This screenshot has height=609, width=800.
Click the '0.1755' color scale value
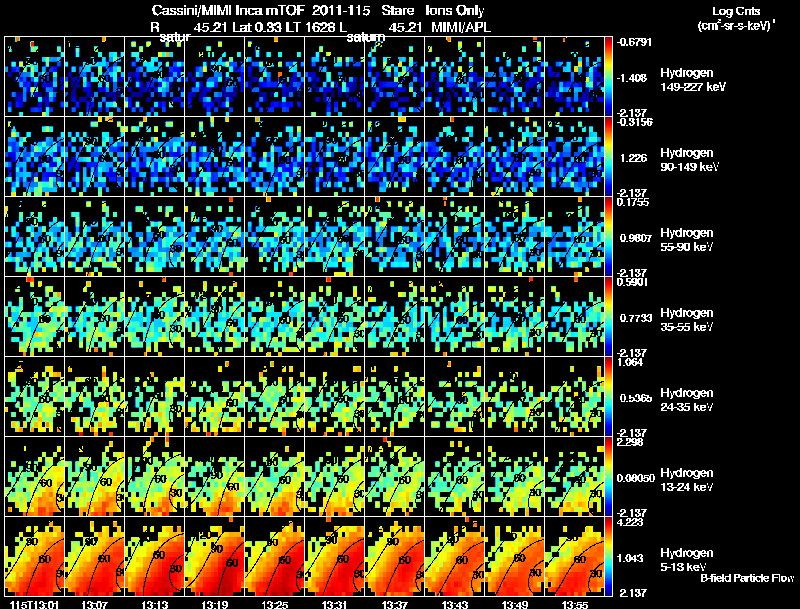point(633,202)
